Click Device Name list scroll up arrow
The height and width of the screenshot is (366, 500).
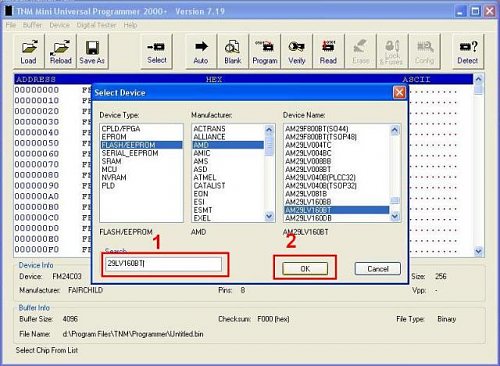[395, 130]
